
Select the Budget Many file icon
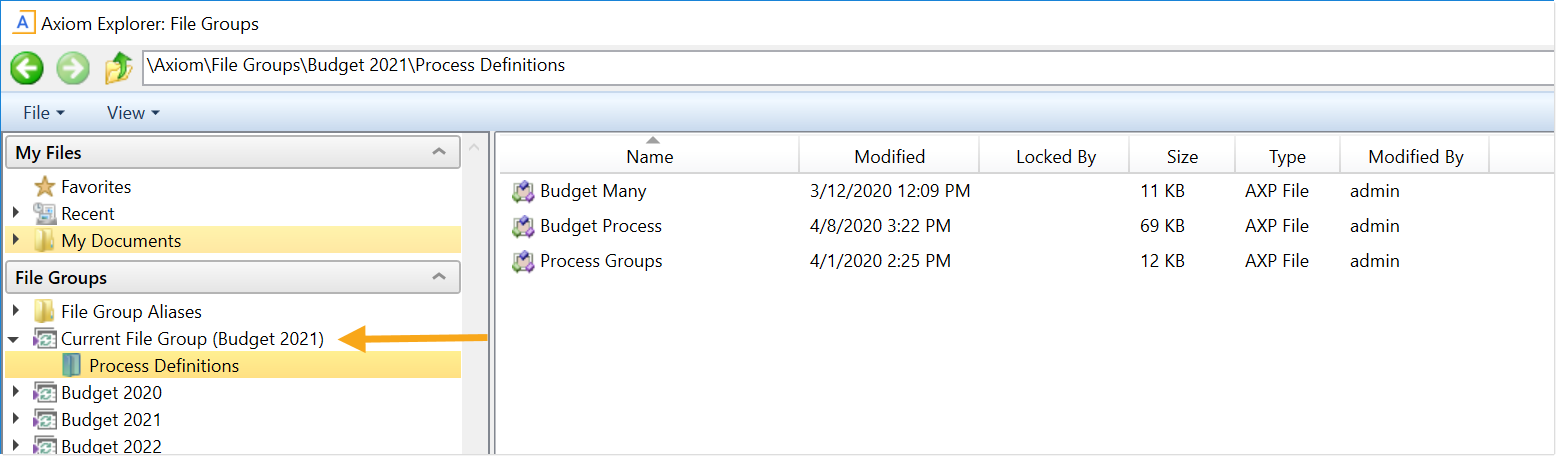523,191
